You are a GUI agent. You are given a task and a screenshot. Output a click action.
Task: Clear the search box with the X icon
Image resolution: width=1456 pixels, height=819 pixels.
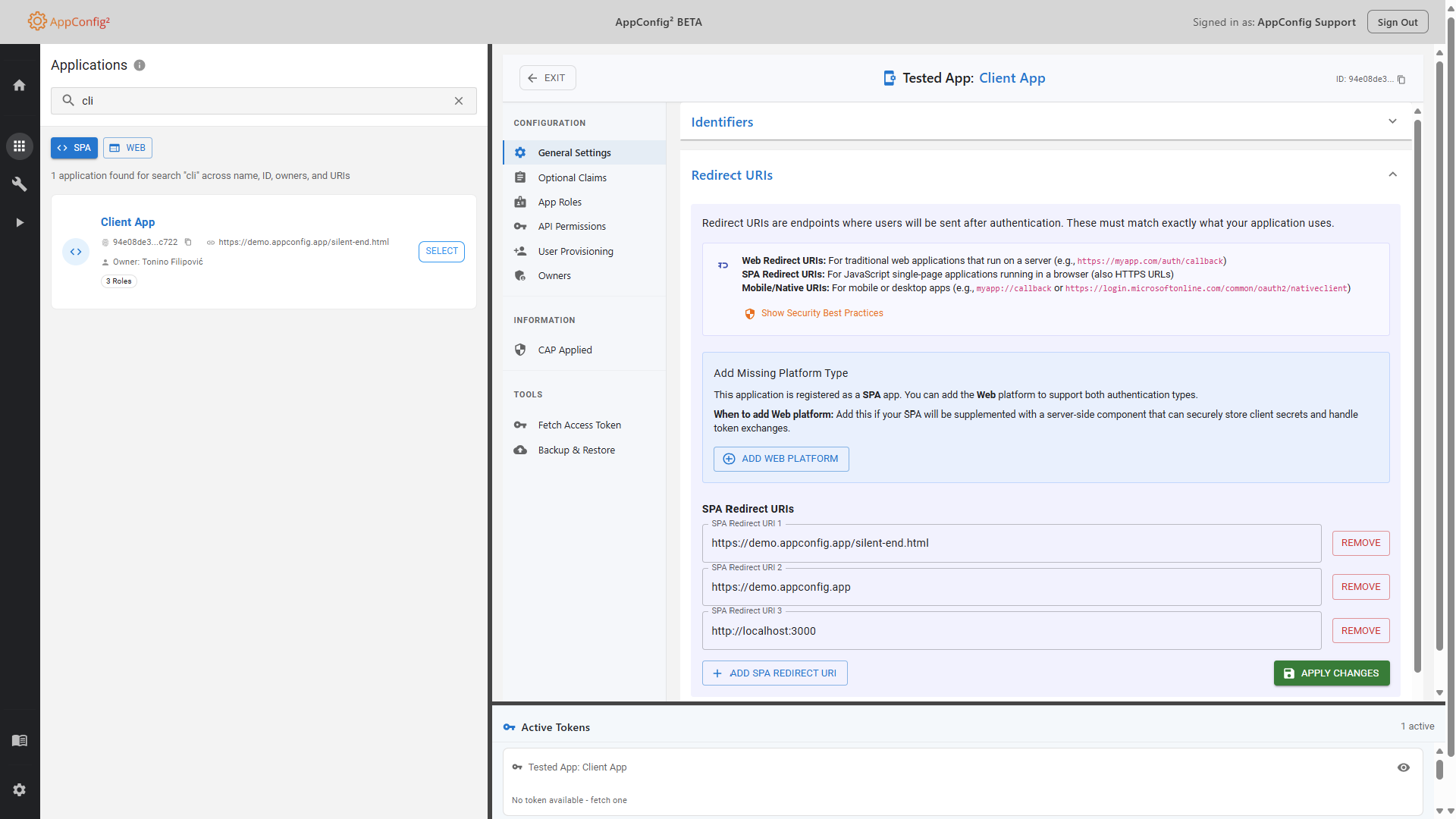click(459, 101)
